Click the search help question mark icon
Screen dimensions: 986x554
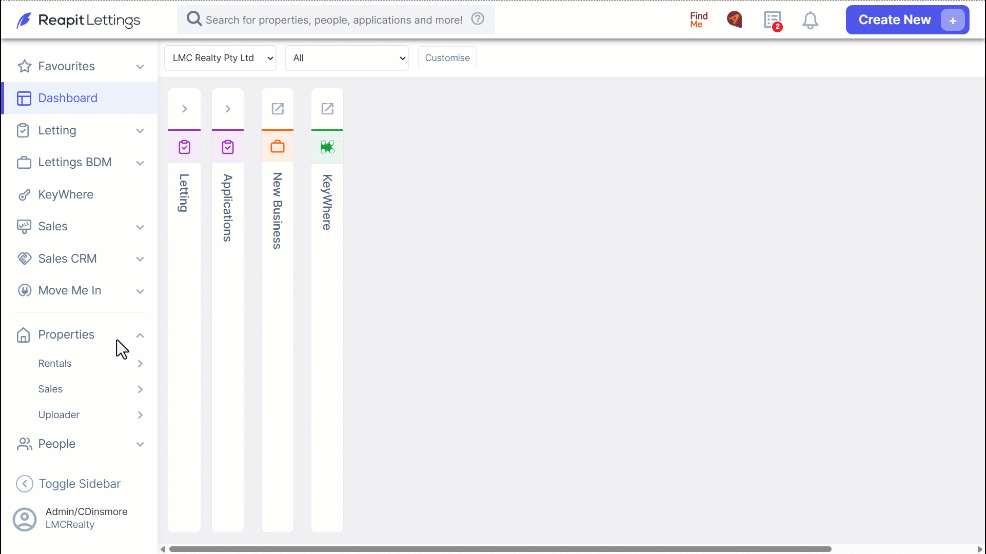pyautogui.click(x=478, y=19)
